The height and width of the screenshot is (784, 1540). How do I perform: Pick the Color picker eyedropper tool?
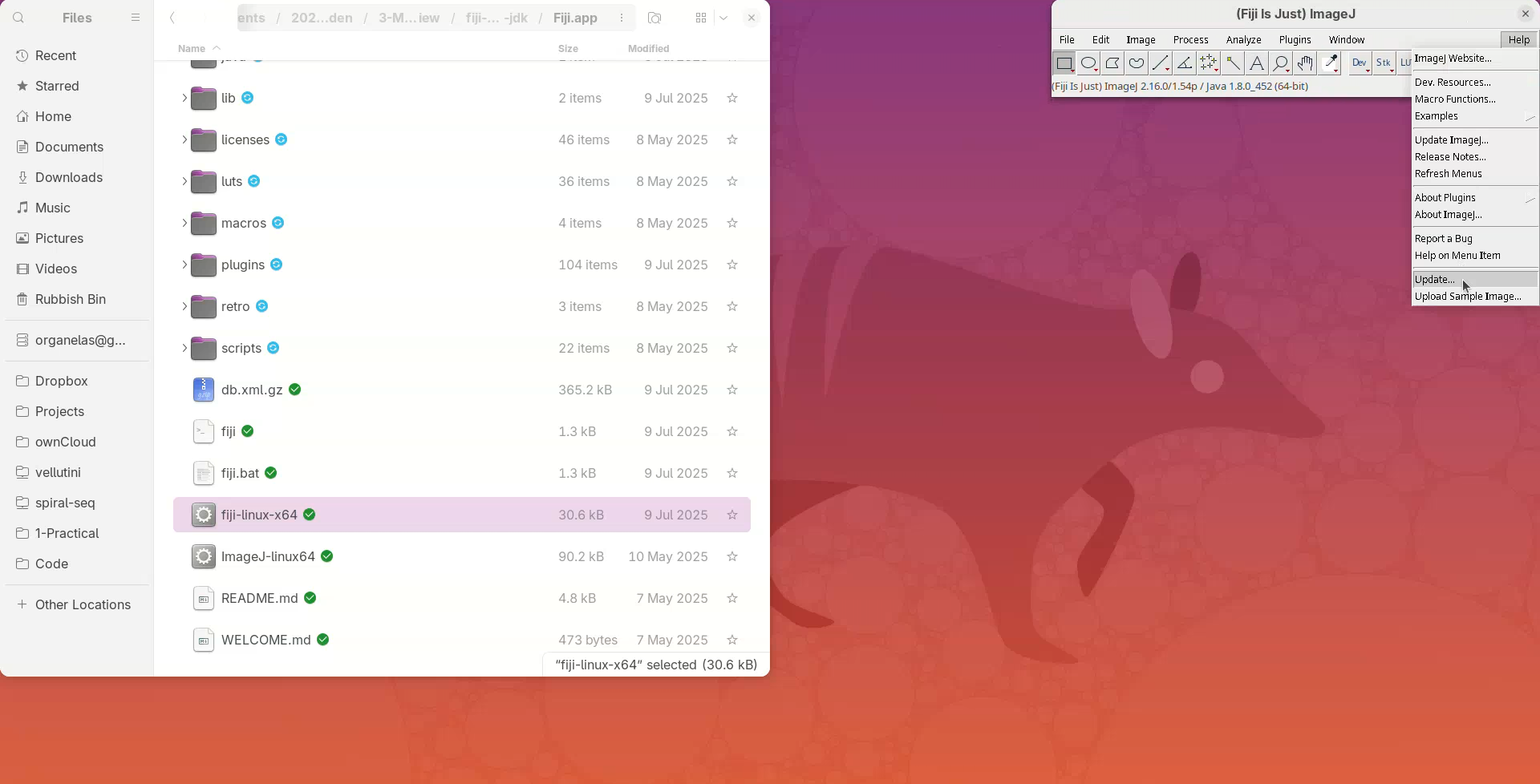coord(1330,63)
